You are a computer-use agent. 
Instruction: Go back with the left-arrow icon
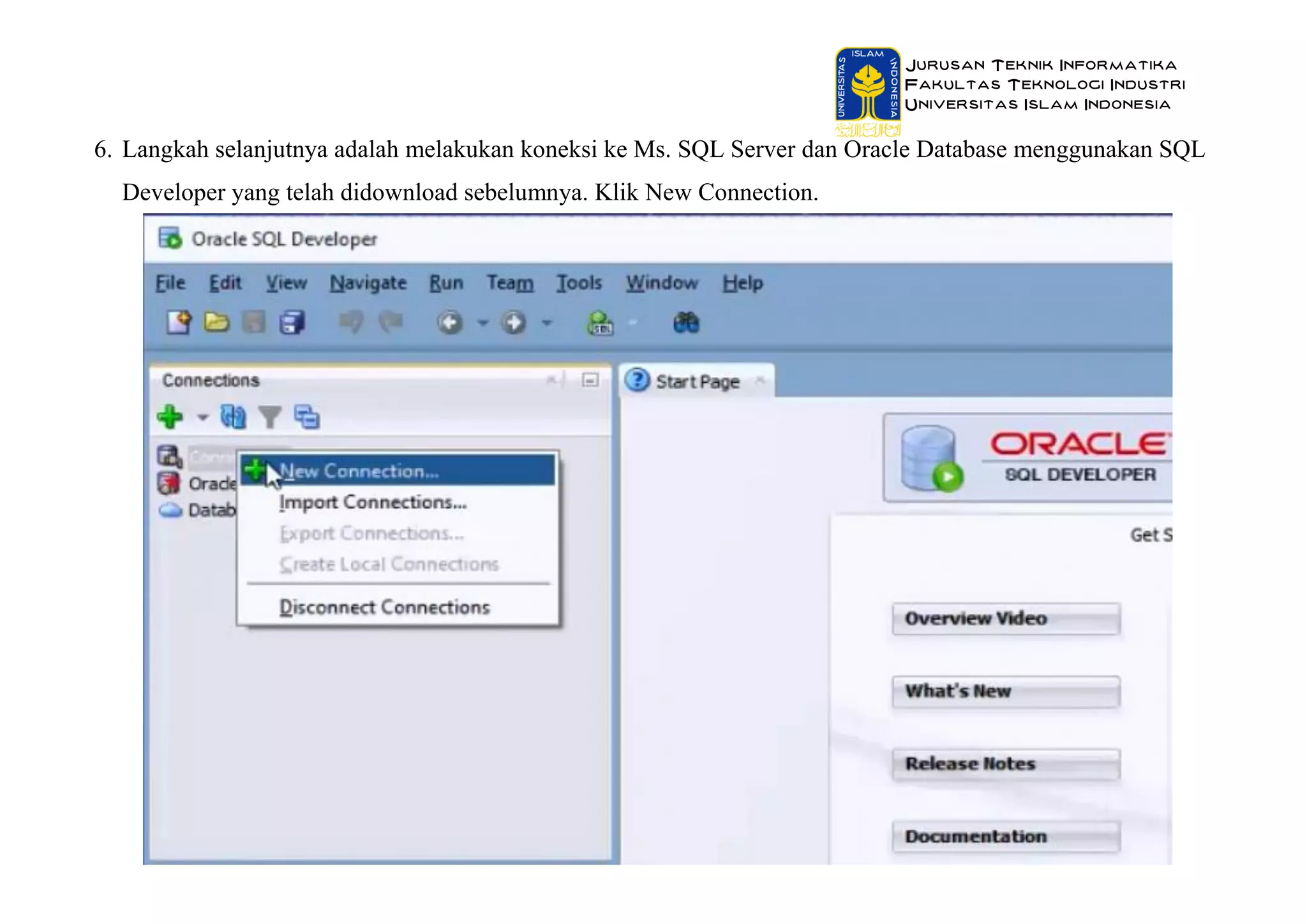pos(449,323)
